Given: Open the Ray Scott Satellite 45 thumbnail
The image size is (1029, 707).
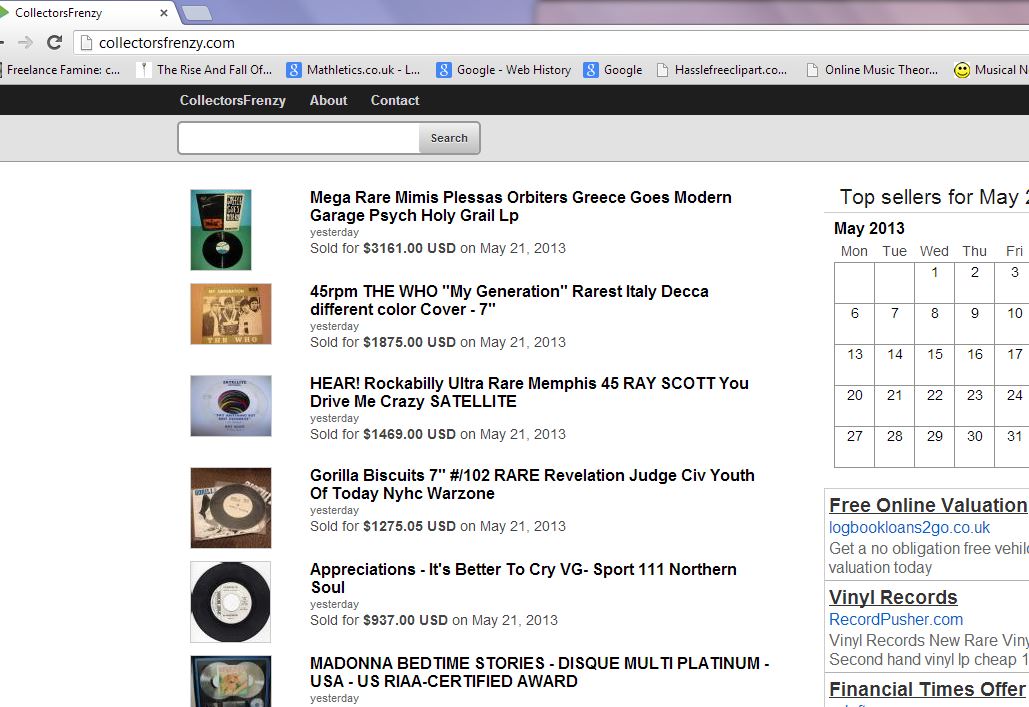Looking at the screenshot, I should coord(230,406).
